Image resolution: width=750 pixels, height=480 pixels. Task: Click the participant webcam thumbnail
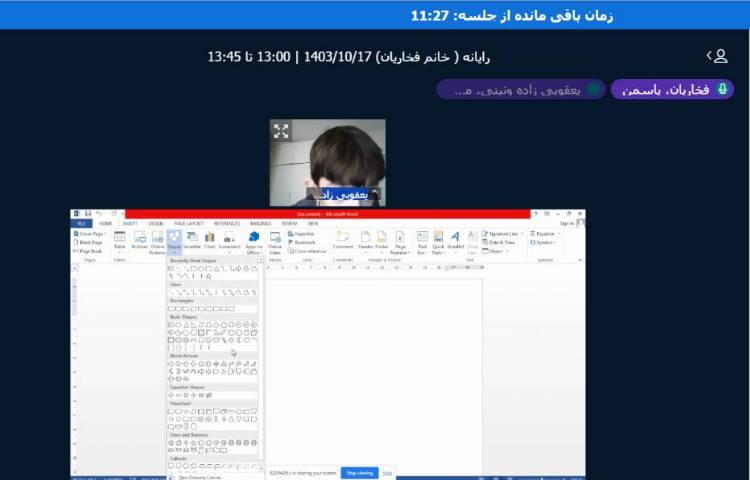(x=328, y=163)
